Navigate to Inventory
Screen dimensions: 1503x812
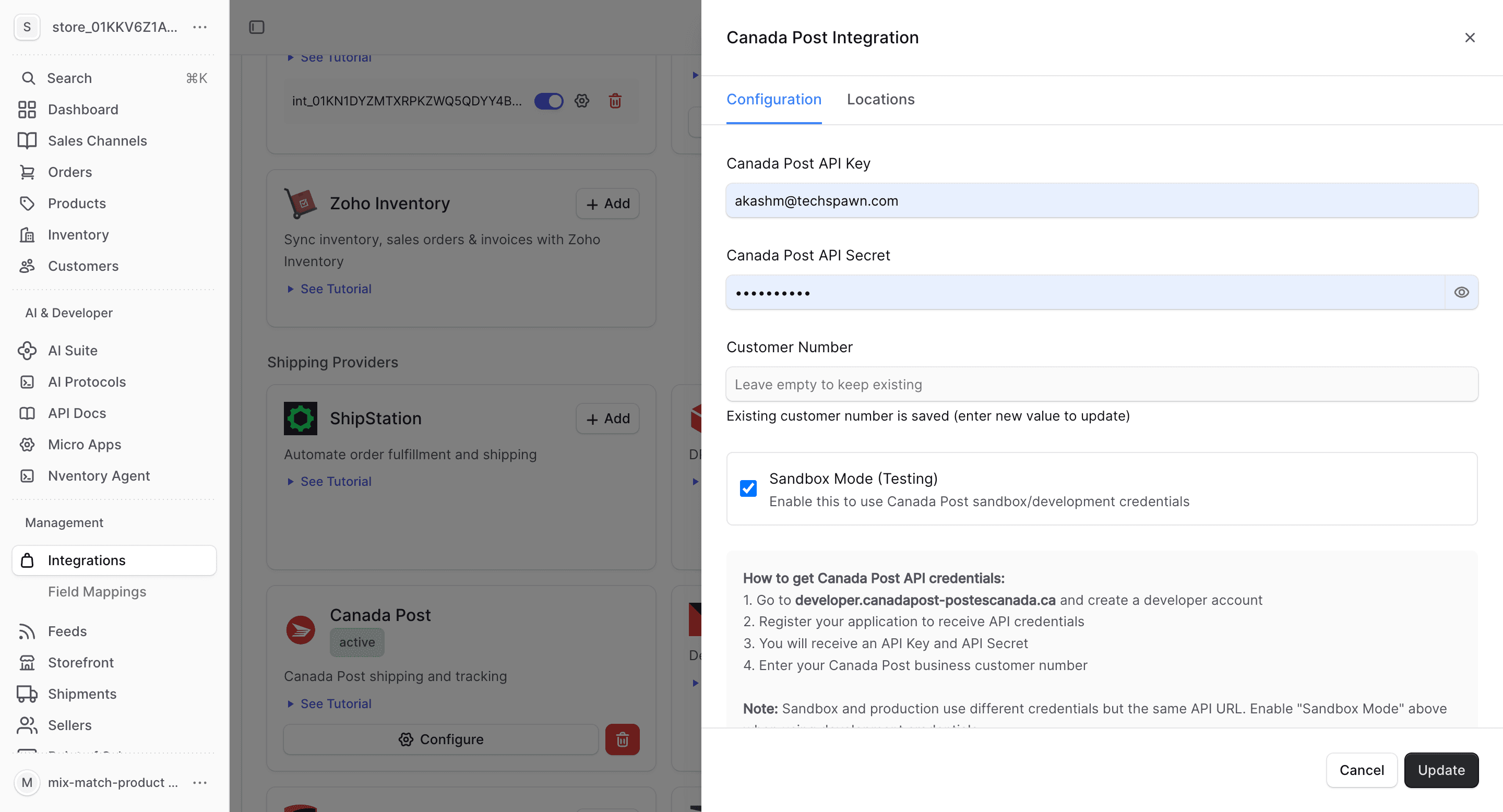(x=114, y=234)
